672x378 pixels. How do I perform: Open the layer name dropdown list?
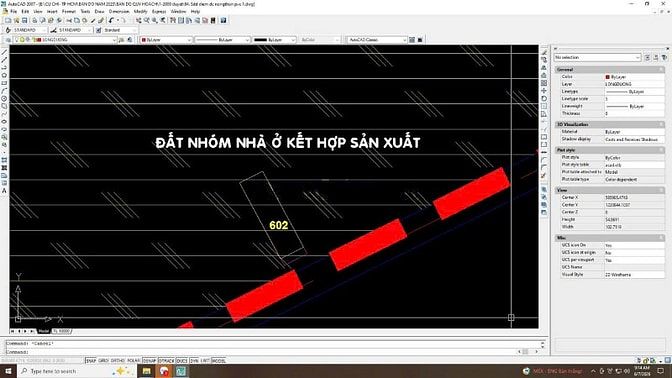64,40
